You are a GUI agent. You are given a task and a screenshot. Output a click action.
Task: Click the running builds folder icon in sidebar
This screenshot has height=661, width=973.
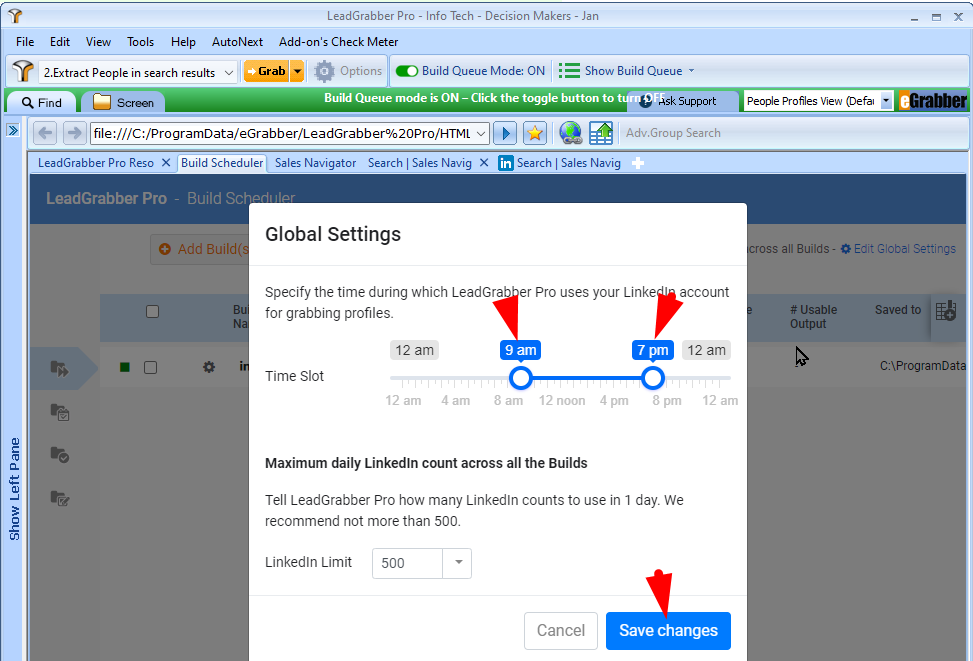point(60,369)
